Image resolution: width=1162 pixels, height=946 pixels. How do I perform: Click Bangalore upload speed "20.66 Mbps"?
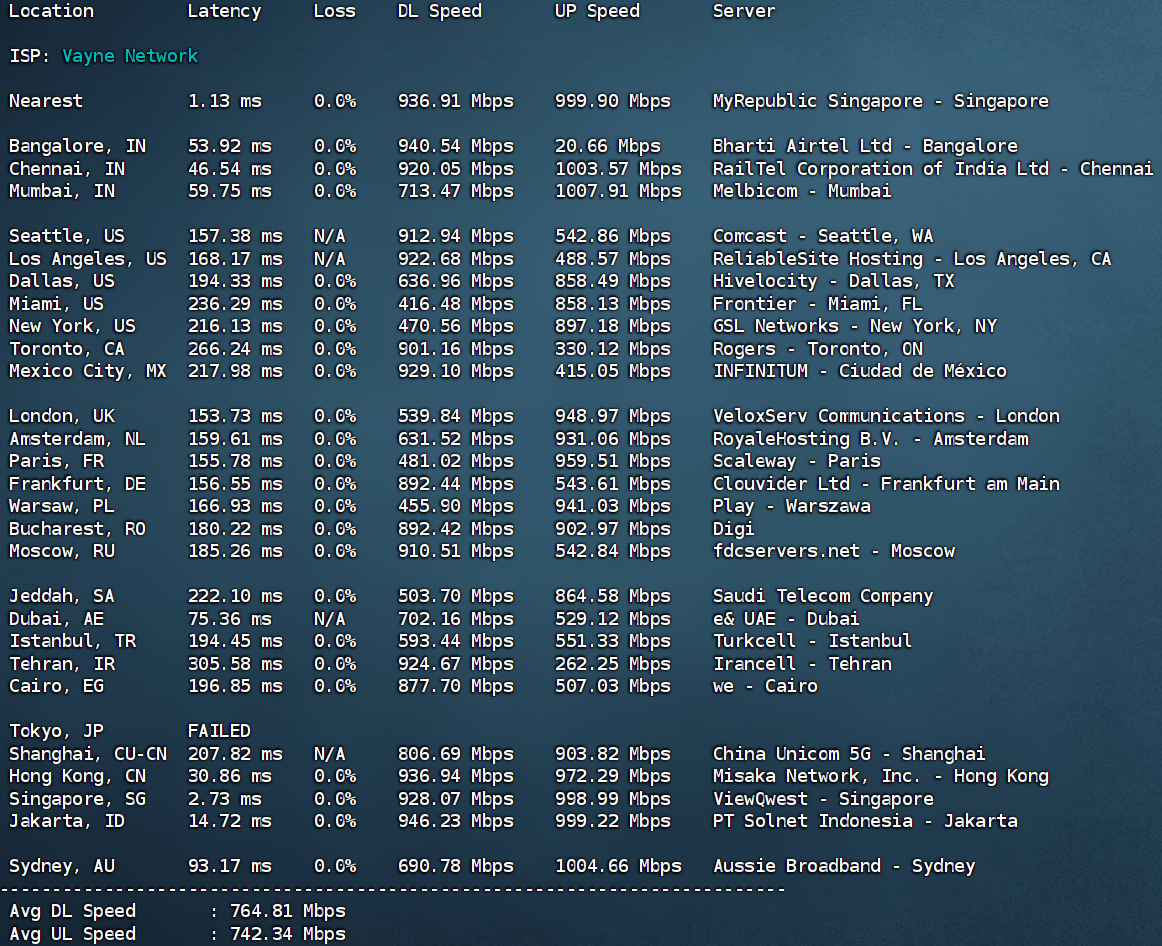coord(608,146)
